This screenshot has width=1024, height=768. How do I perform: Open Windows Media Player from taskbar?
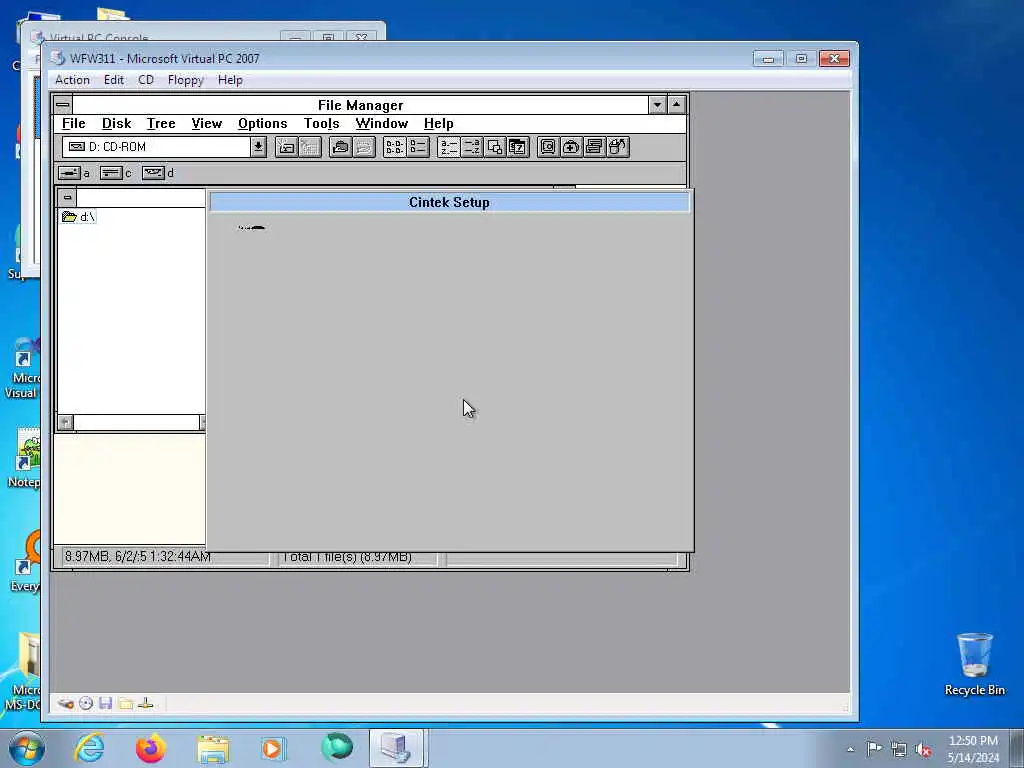[273, 748]
